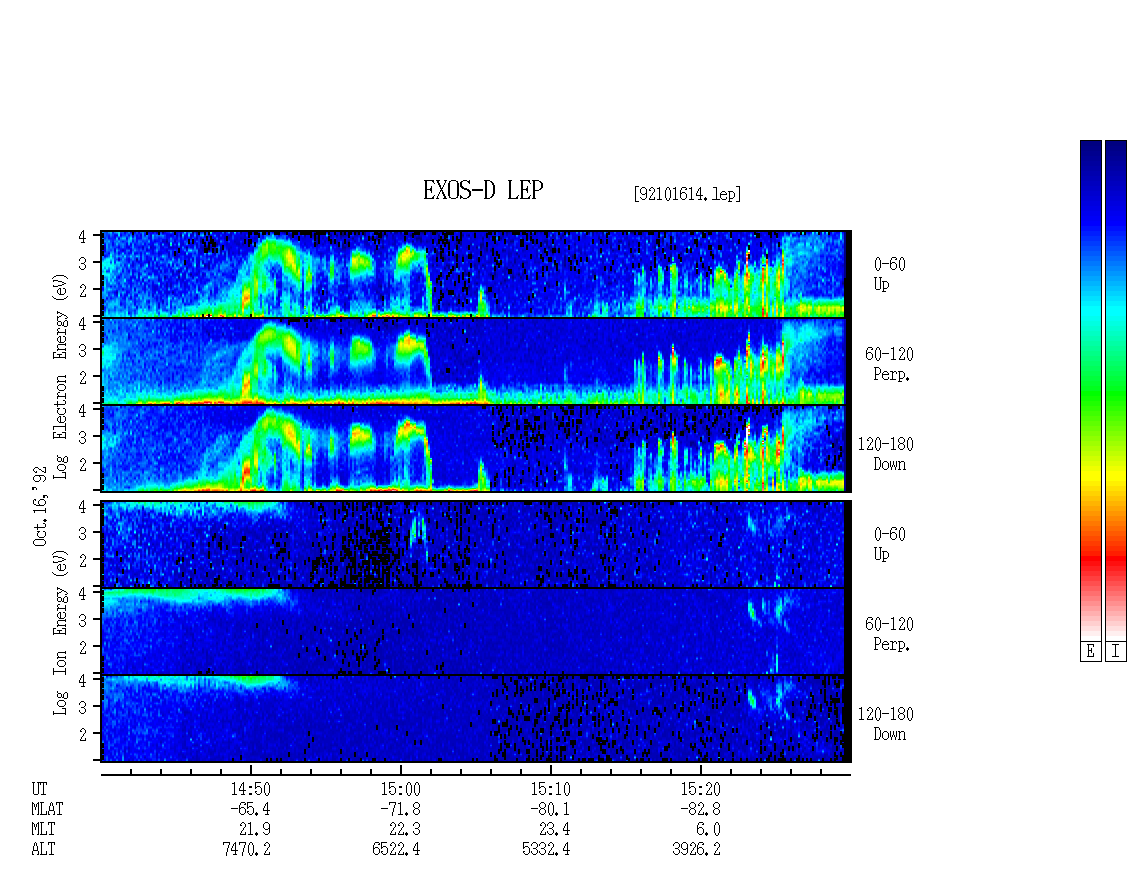Select the electron panel's 0-60 Up label
1130x875 pixels.
coord(889,274)
